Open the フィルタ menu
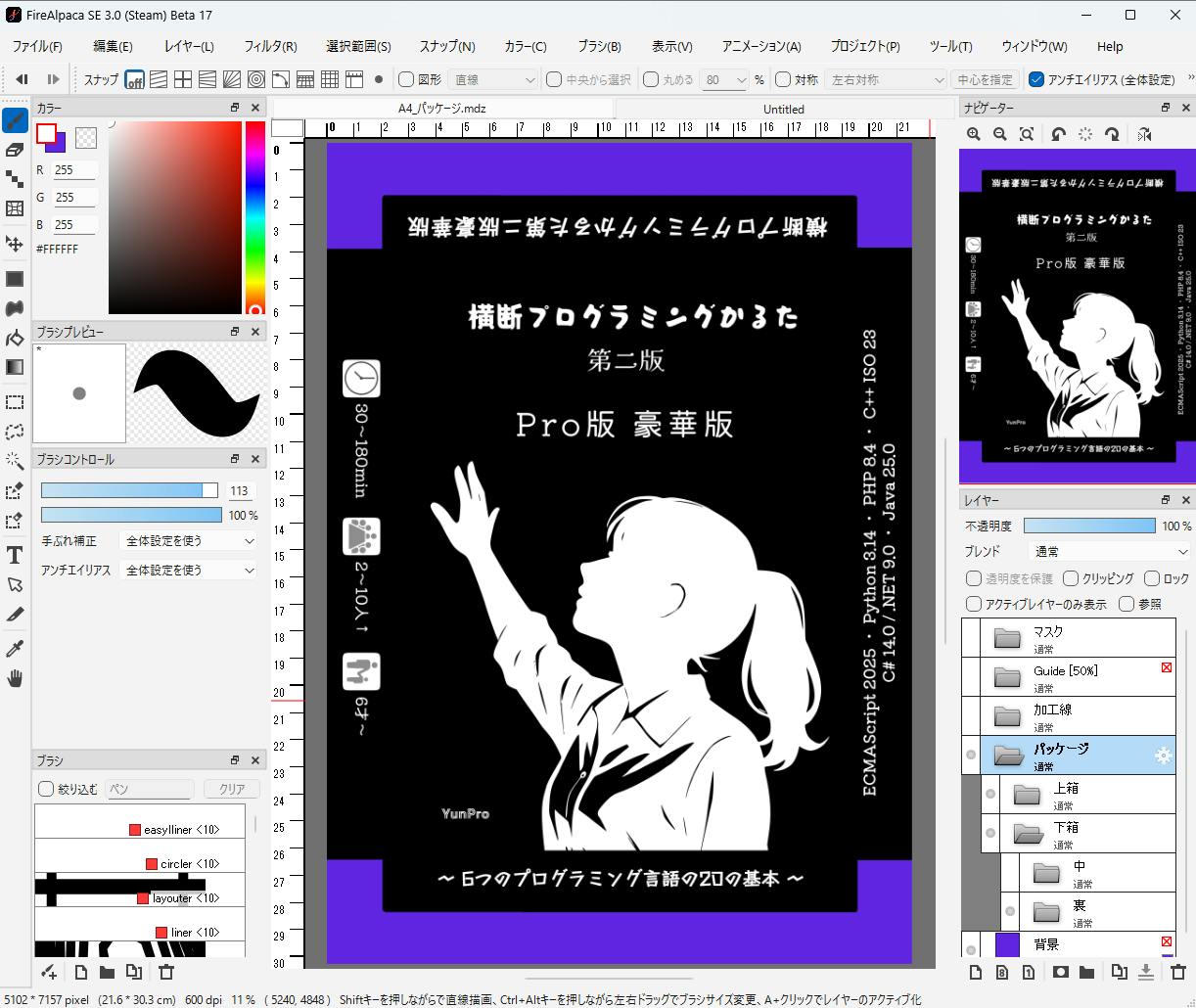 click(269, 46)
